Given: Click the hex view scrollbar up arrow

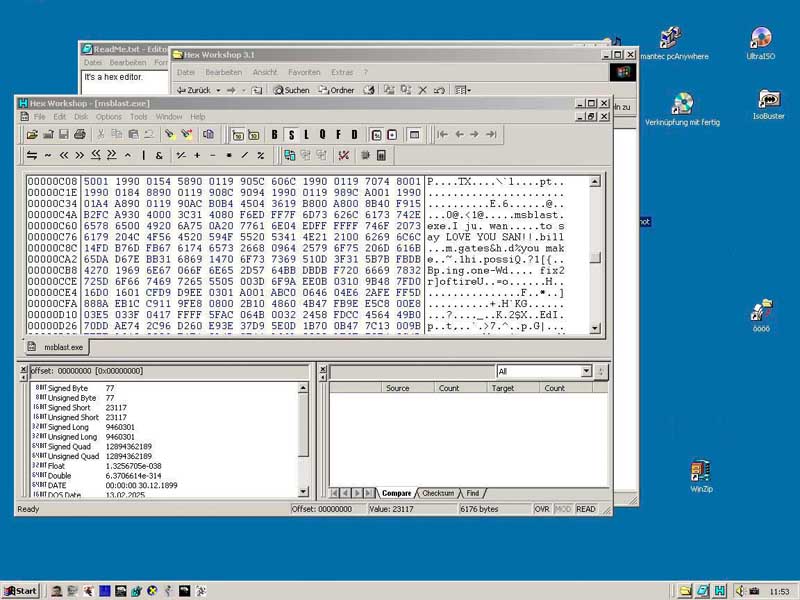Looking at the screenshot, I should 595,182.
